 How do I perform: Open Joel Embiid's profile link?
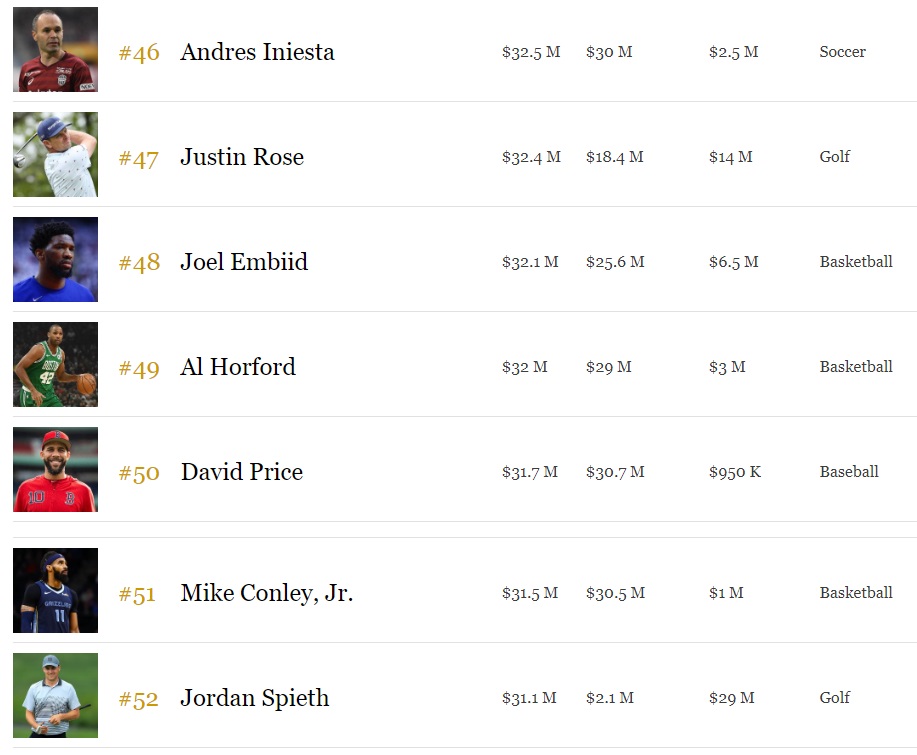tap(244, 262)
